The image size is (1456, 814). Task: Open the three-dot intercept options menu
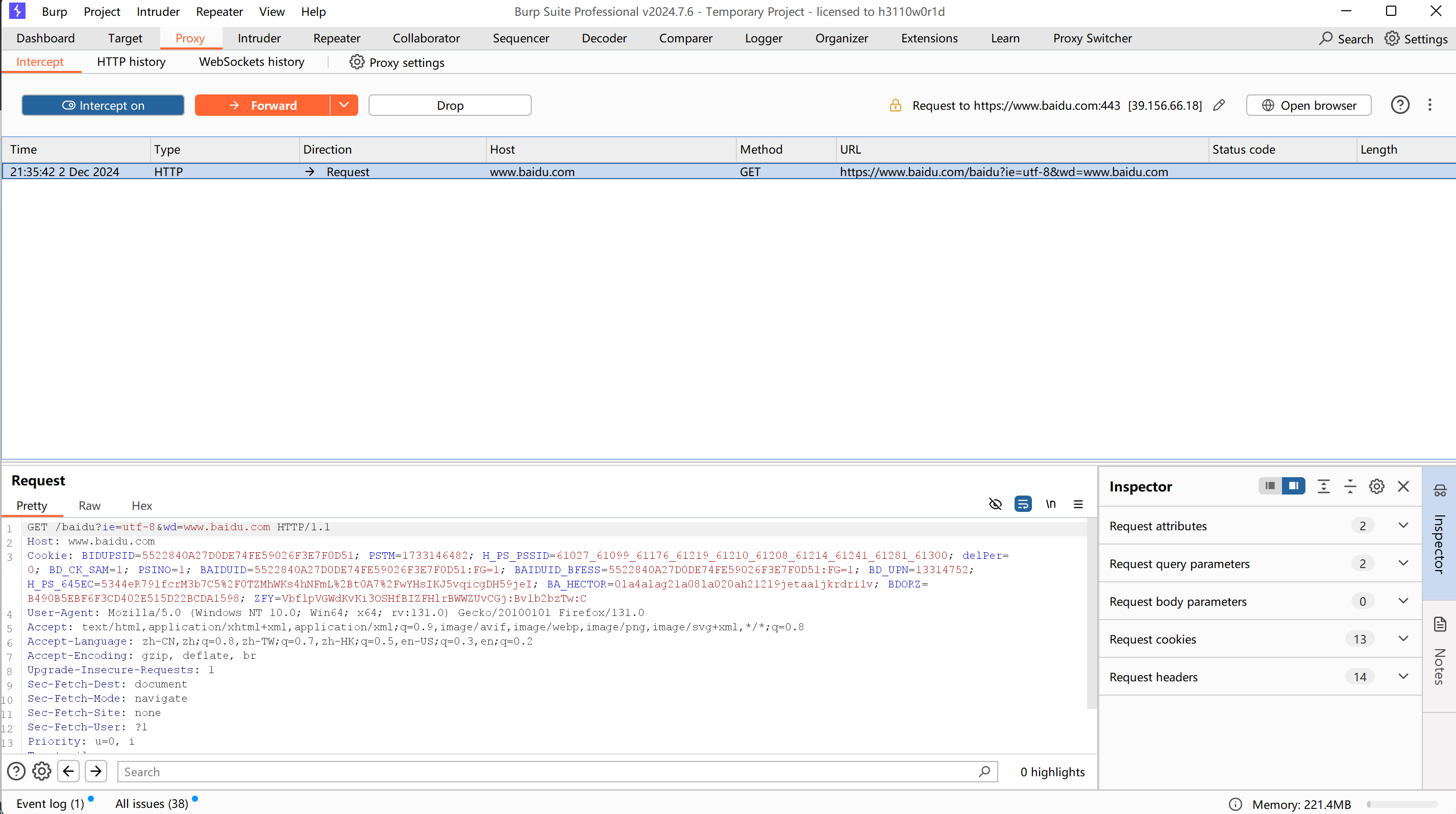pos(1429,105)
